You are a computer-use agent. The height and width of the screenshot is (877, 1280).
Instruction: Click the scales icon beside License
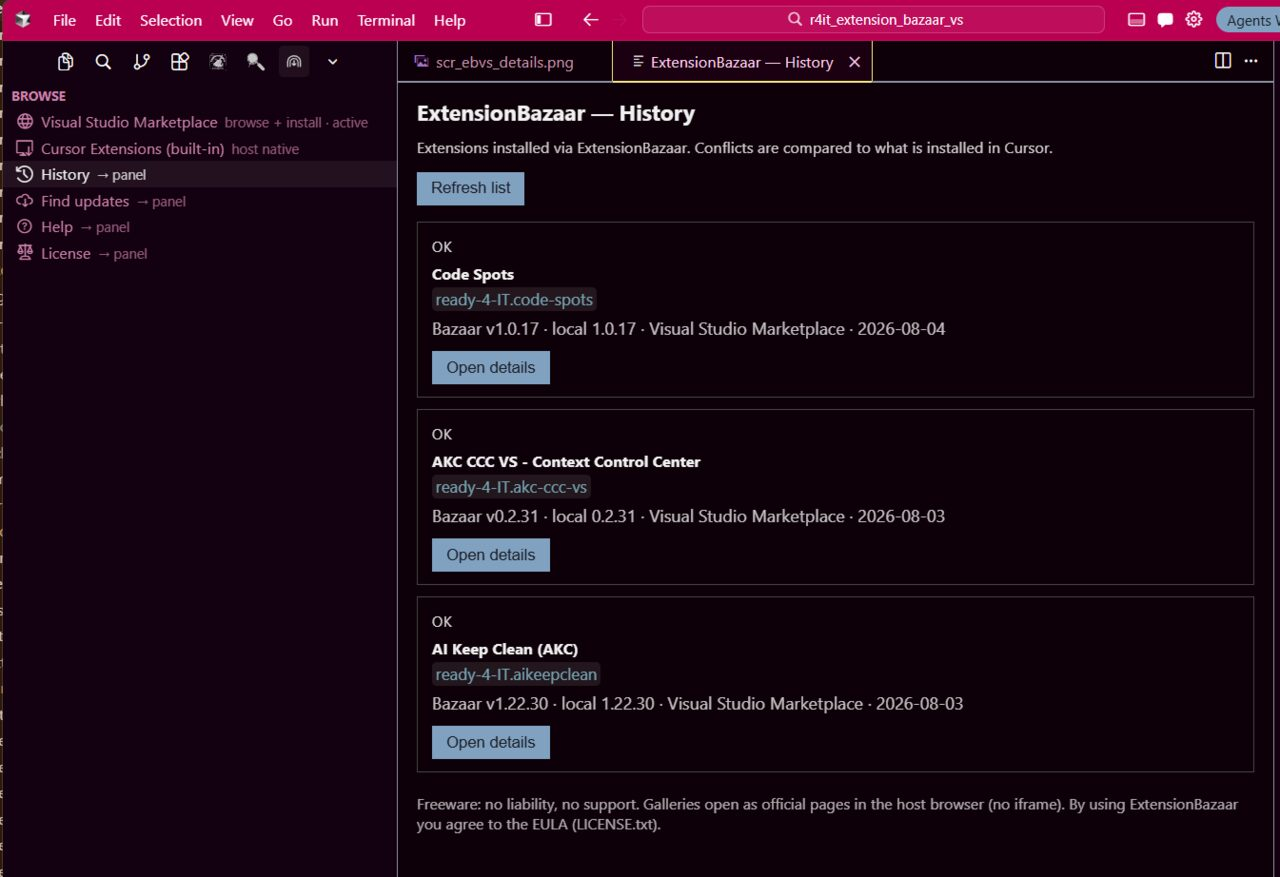click(25, 253)
